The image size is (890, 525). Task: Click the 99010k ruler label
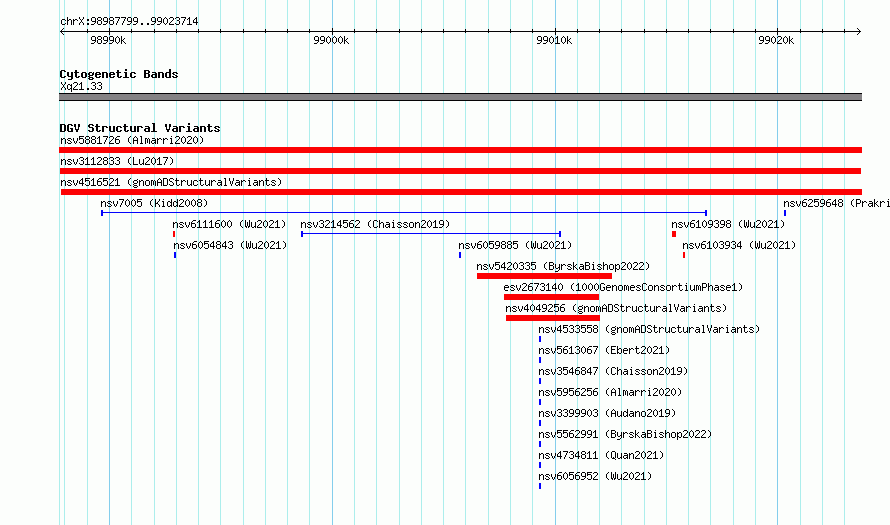click(x=554, y=40)
